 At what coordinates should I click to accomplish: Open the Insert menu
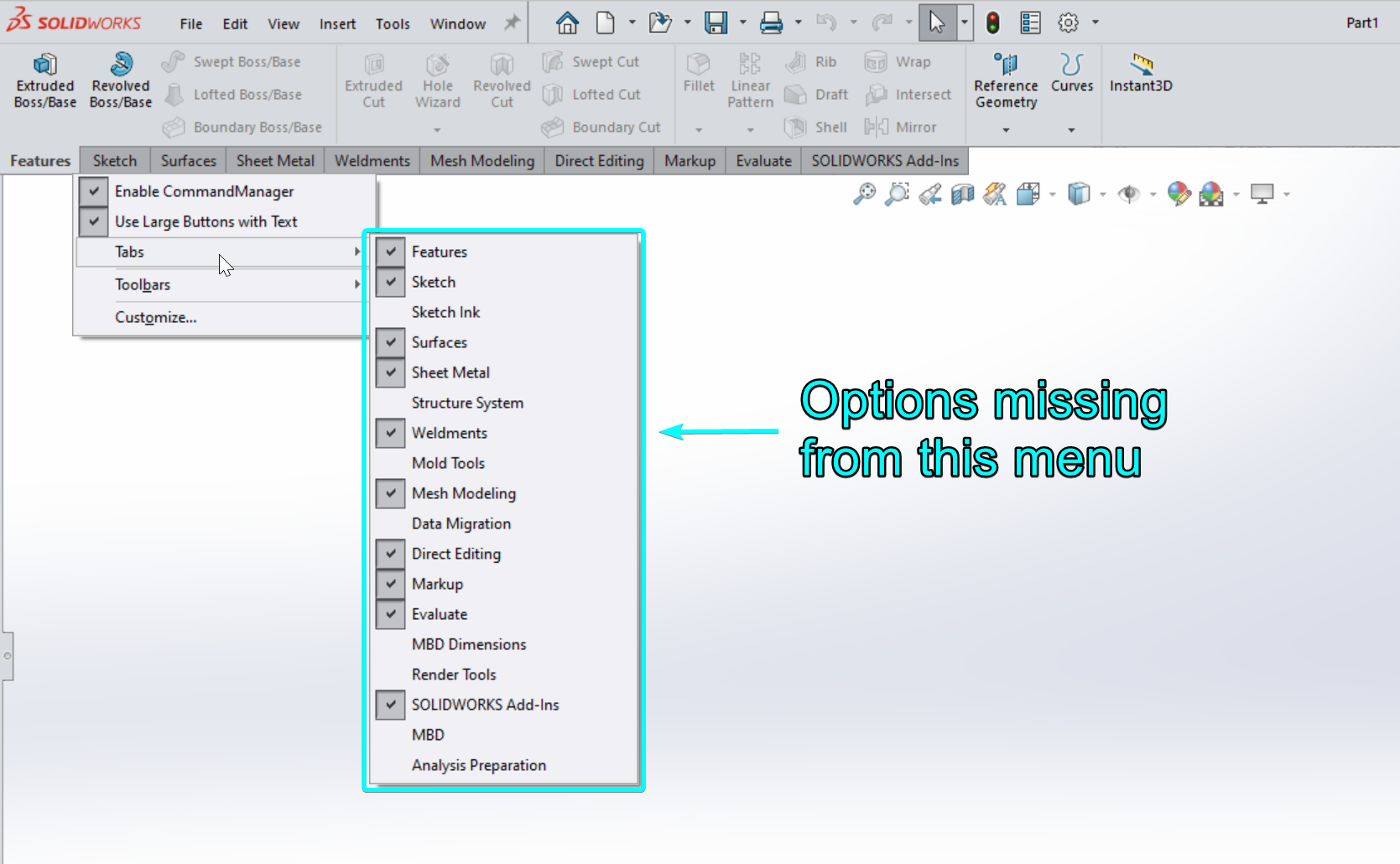click(x=337, y=23)
